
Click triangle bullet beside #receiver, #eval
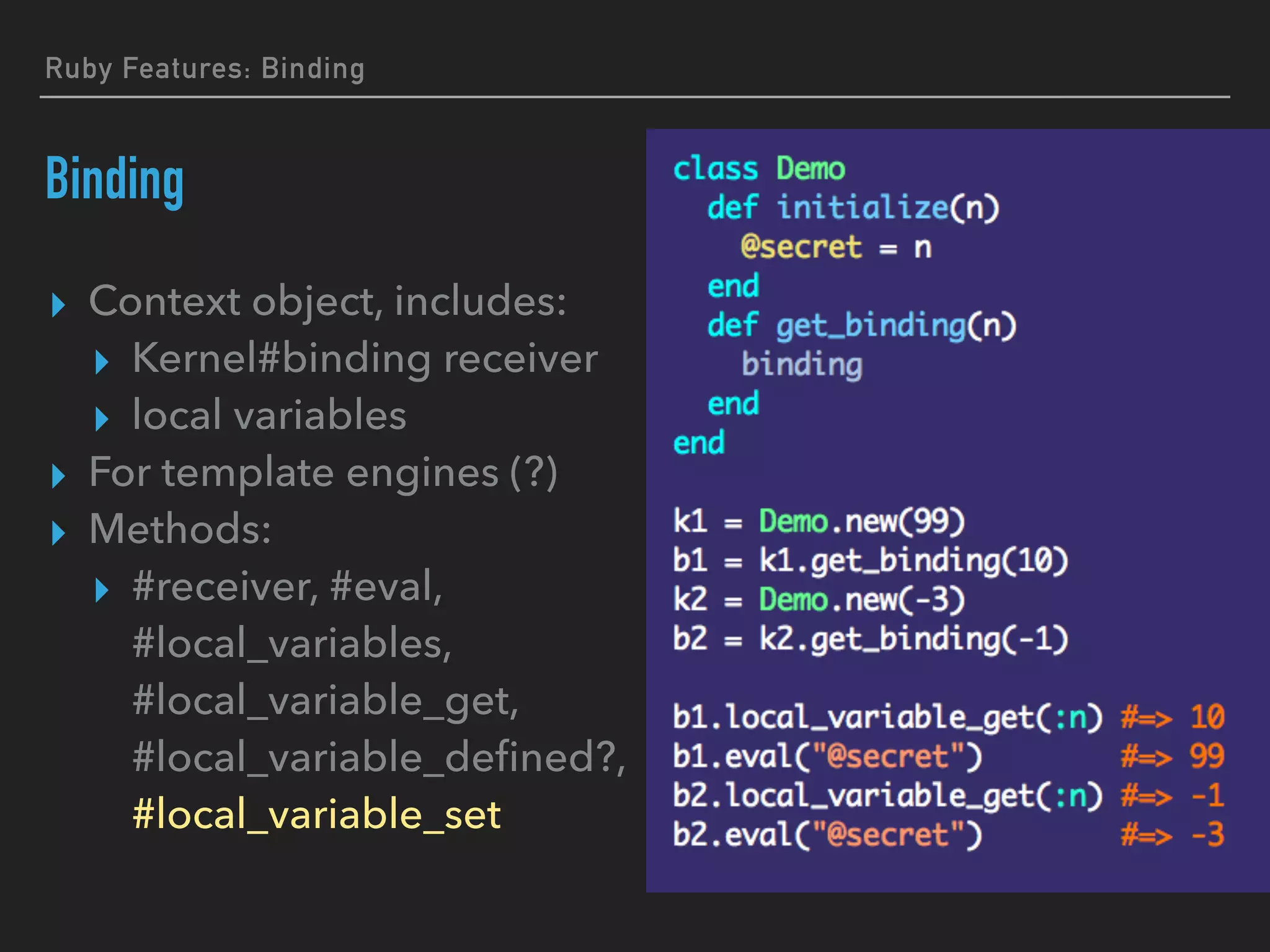tap(102, 590)
